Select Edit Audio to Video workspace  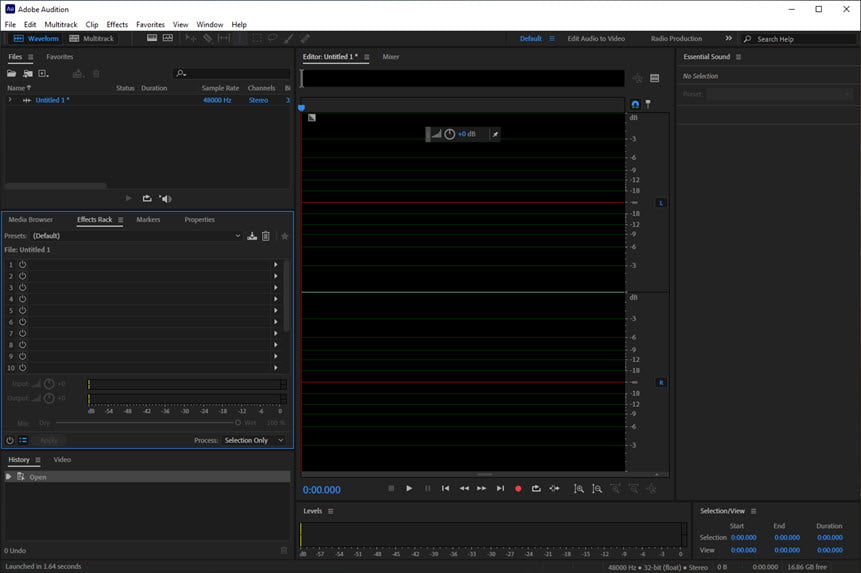click(x=596, y=38)
